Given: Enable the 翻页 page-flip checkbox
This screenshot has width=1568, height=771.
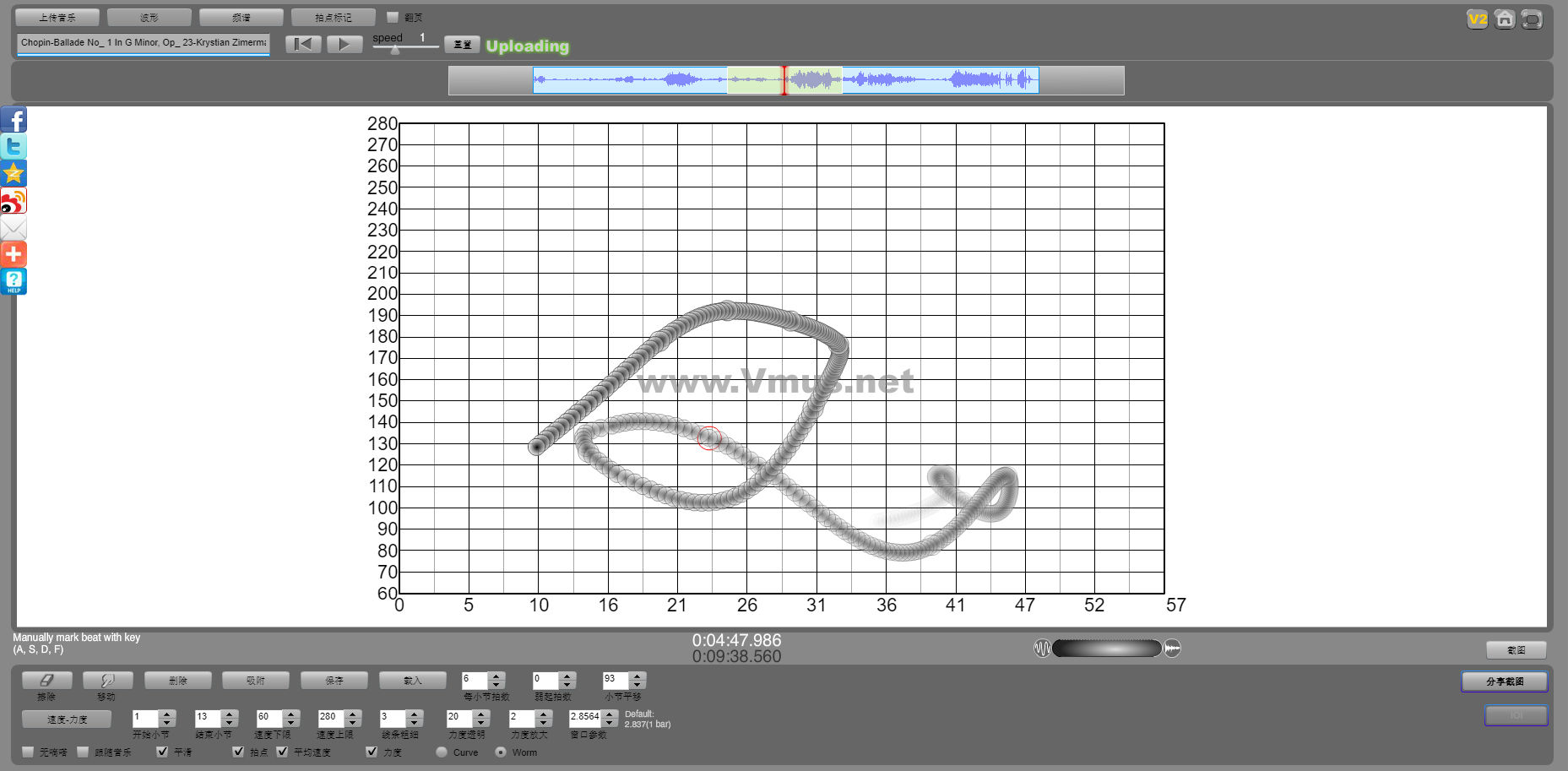Looking at the screenshot, I should tap(393, 17).
